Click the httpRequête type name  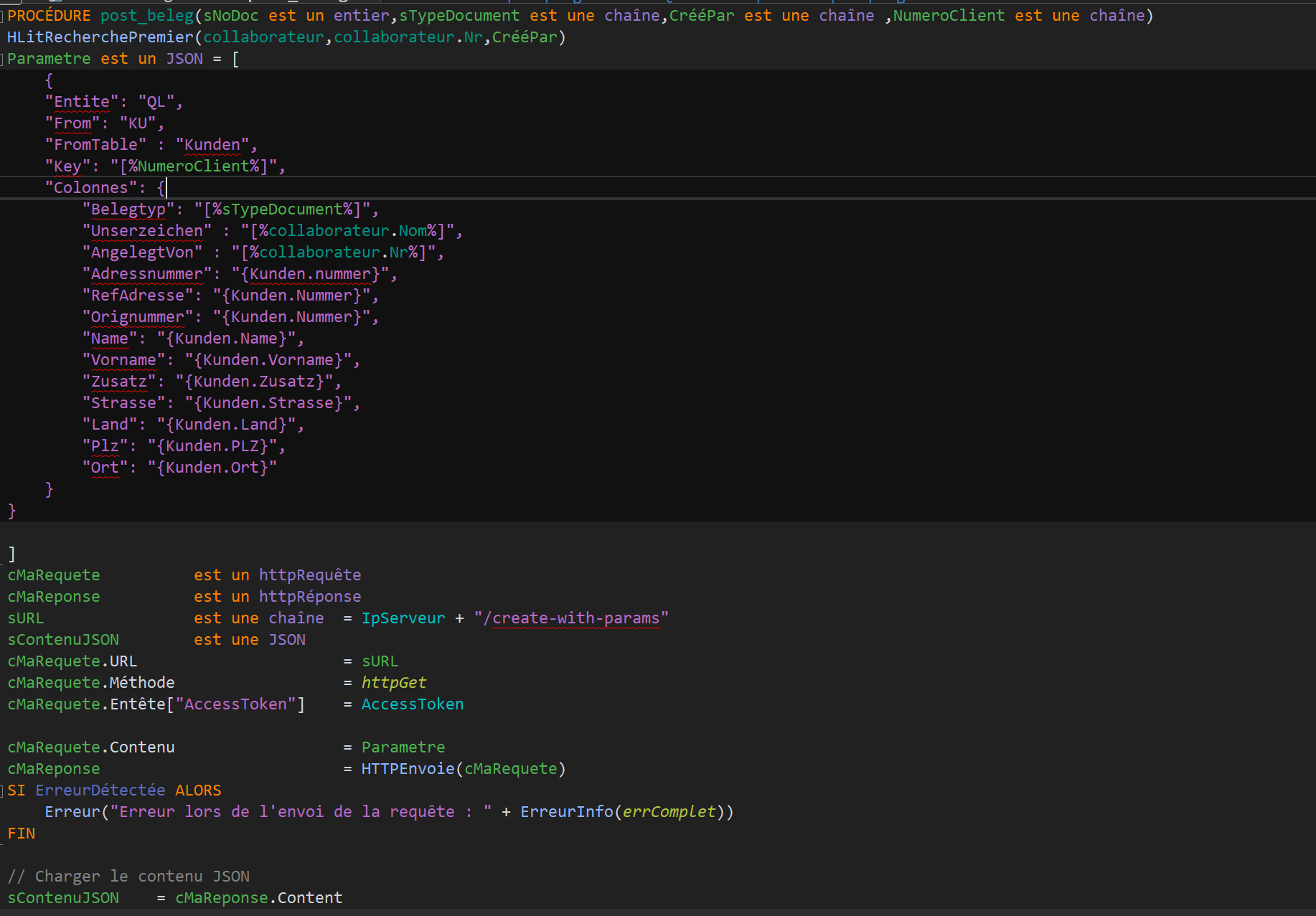click(x=310, y=575)
